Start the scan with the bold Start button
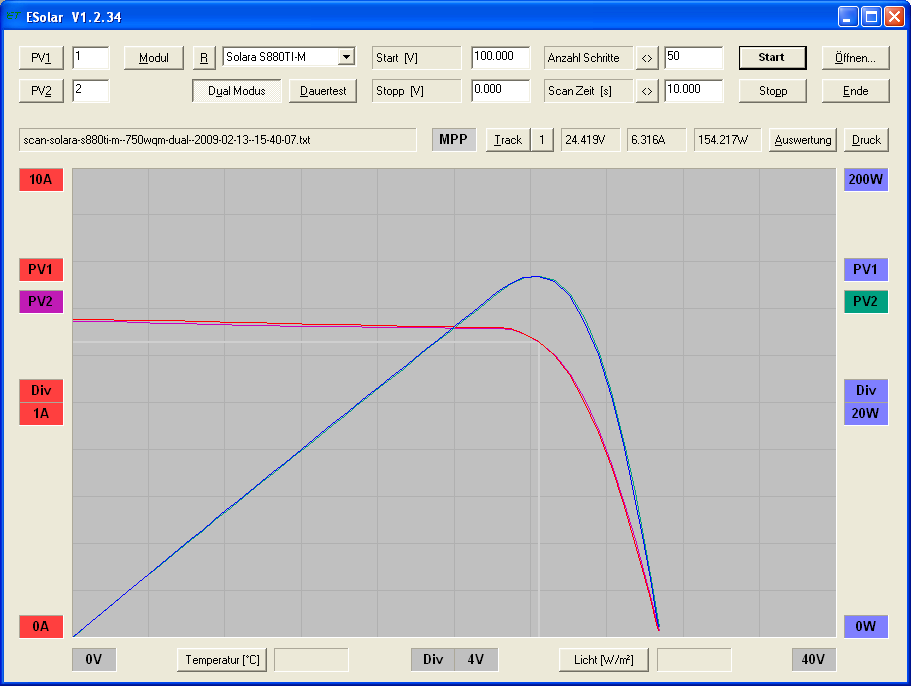 (772, 58)
